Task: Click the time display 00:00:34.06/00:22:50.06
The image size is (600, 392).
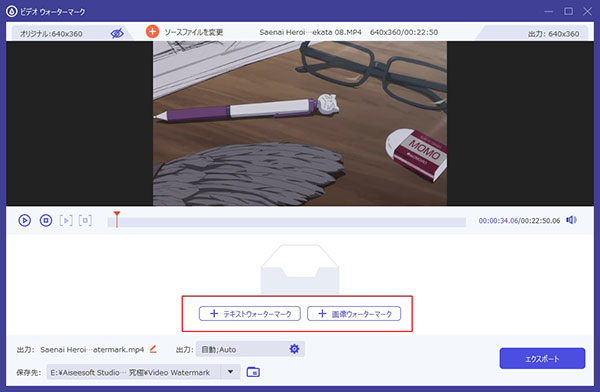Action: click(x=519, y=220)
